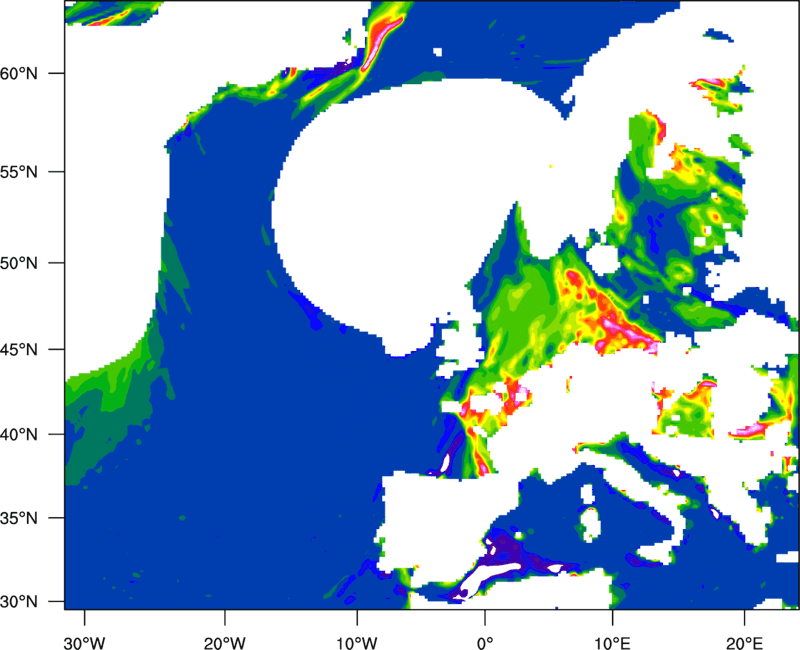
Task: Click the 55°N latitude label
Action: click(19, 172)
